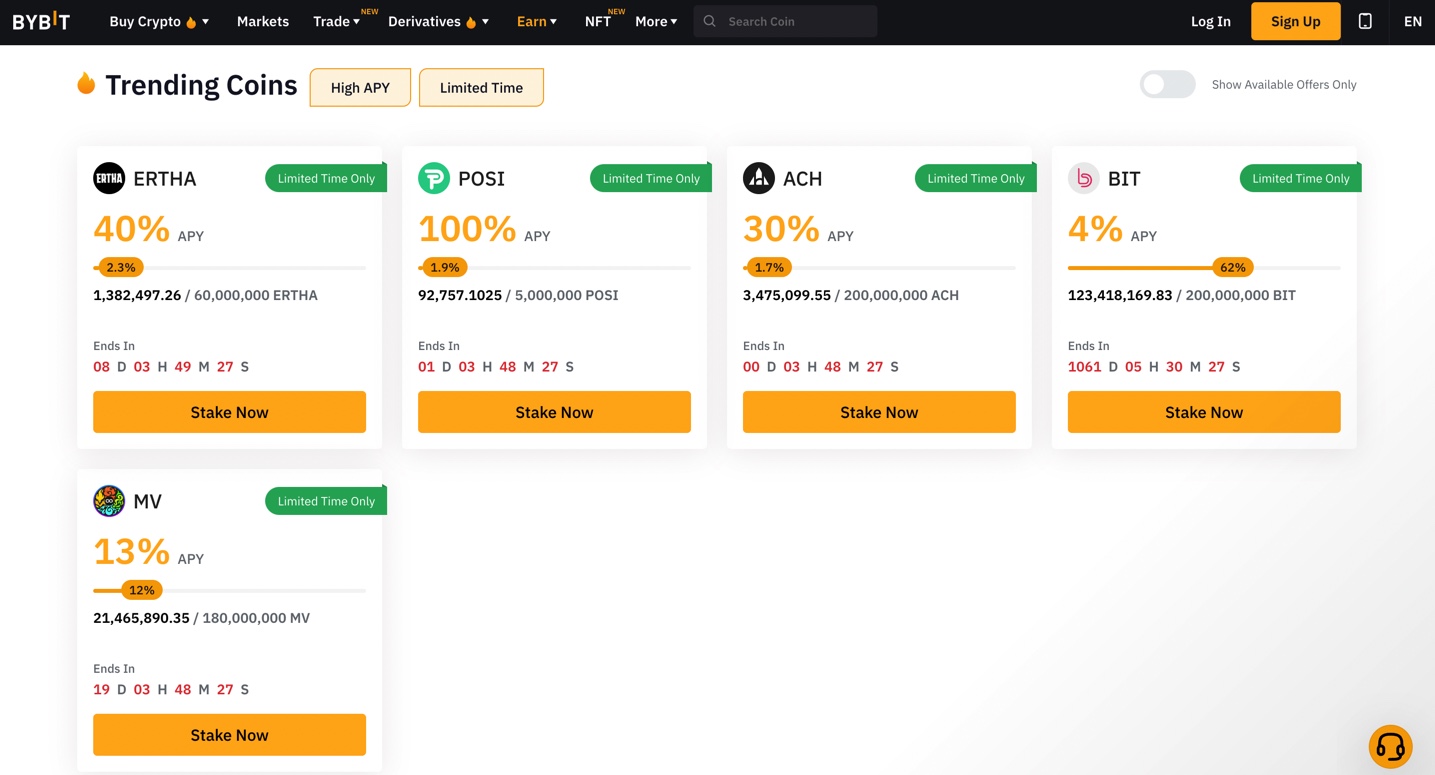Click Stake Now on the ACH card
The height and width of the screenshot is (775, 1435).
pyautogui.click(x=879, y=412)
